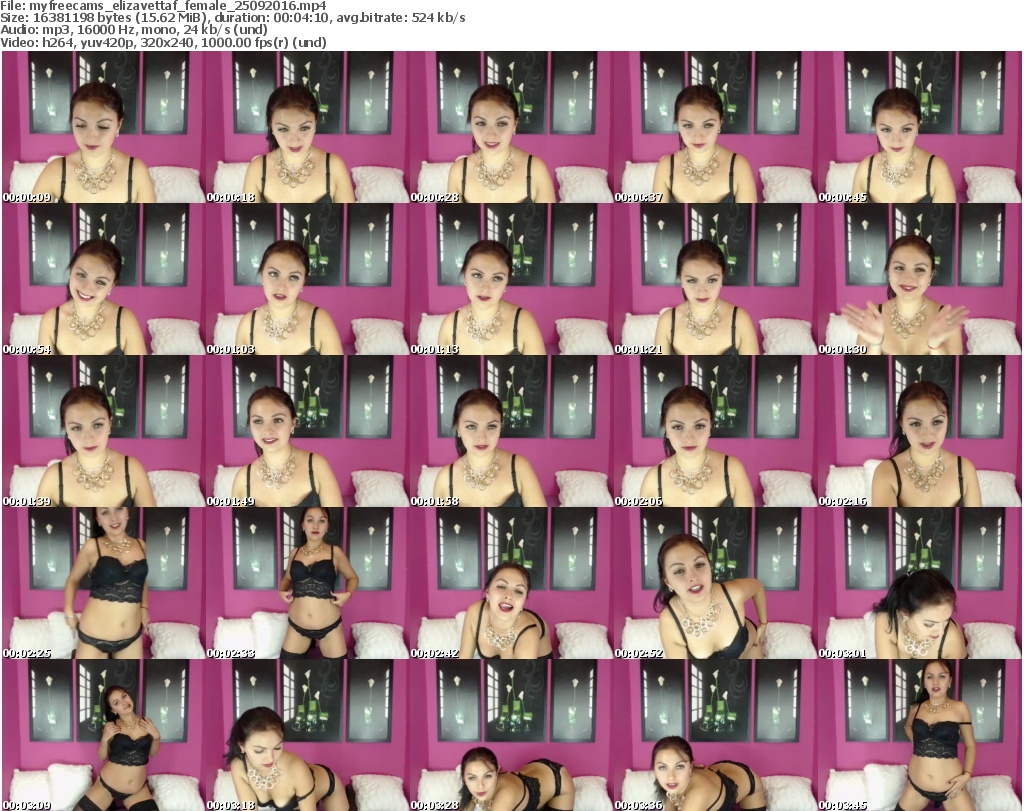This screenshot has height=811, width=1024.
Task: Click the frame marked 00:00:45
Action: point(919,127)
